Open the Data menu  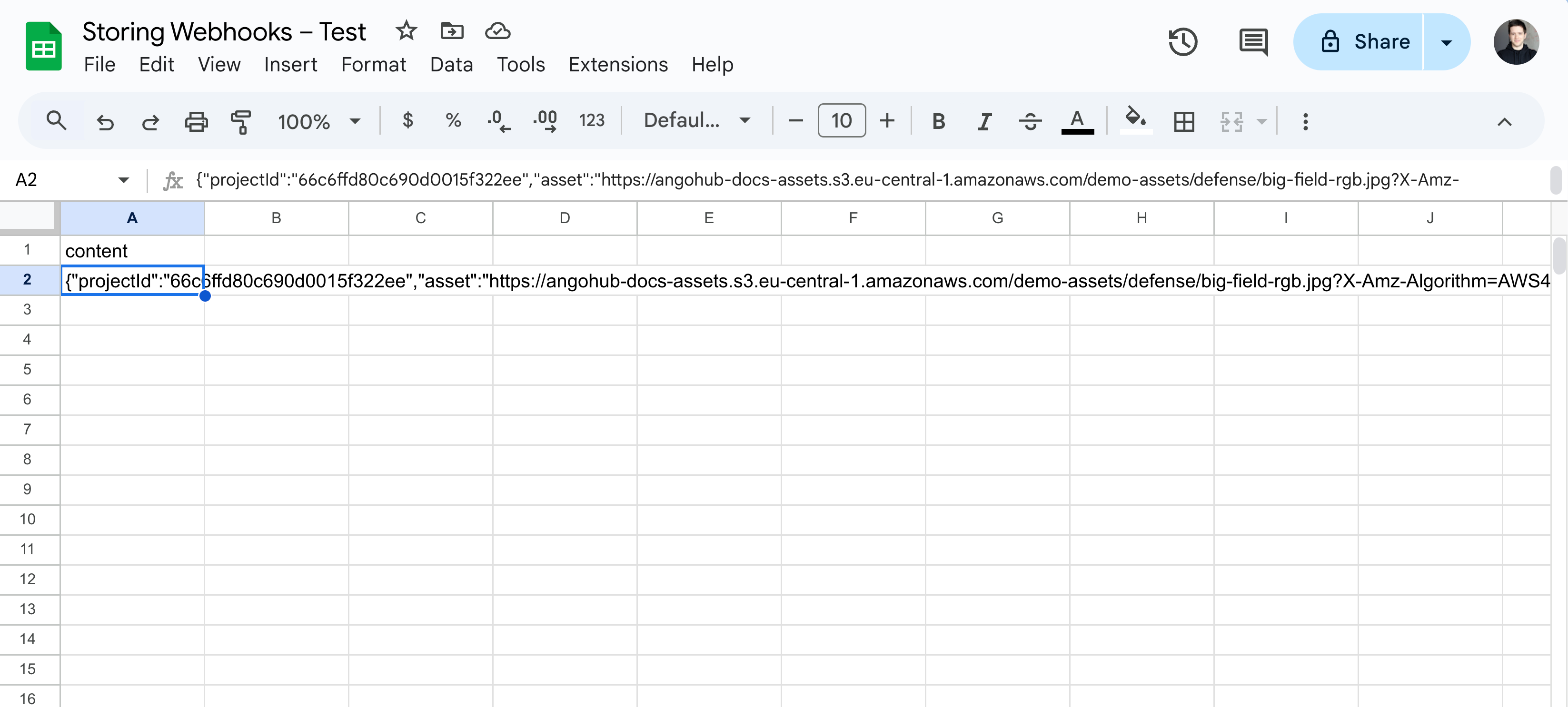[x=451, y=65]
